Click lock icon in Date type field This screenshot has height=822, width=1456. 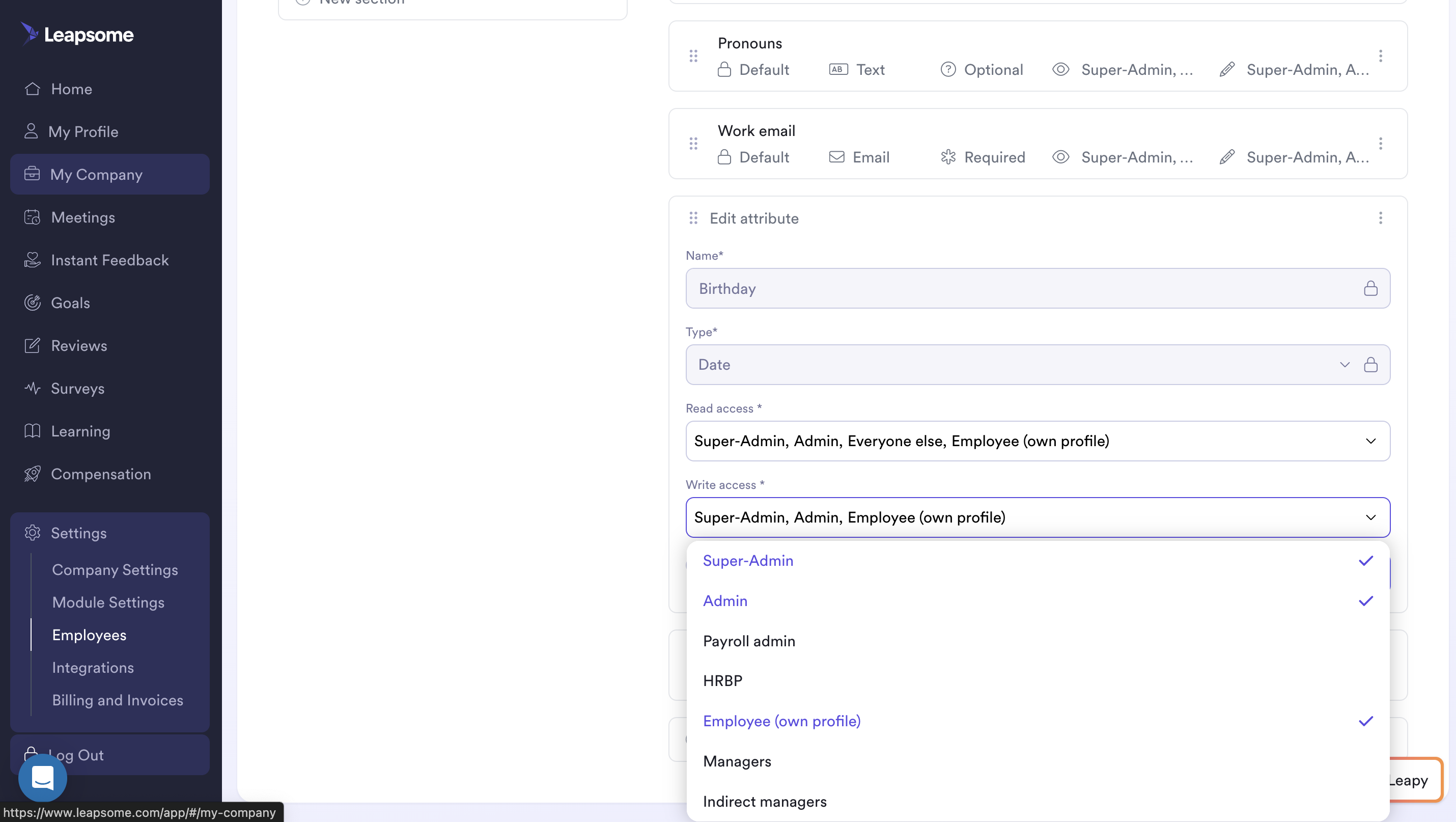pyautogui.click(x=1370, y=365)
